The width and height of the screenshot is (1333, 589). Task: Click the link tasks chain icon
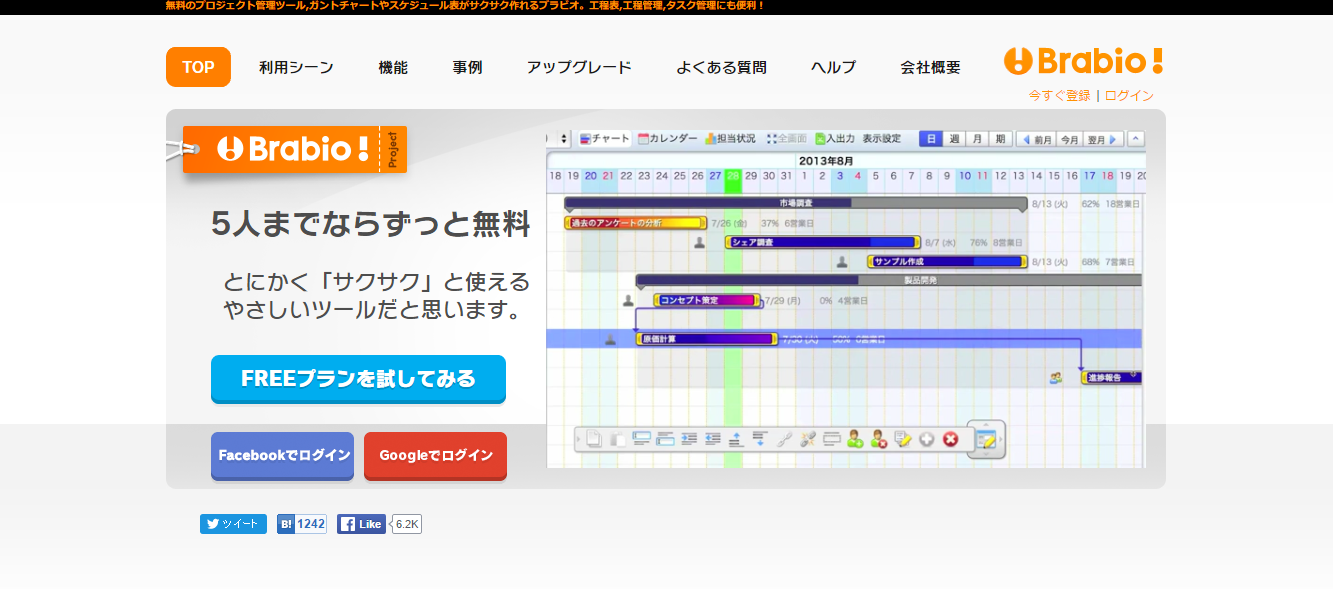(x=784, y=439)
